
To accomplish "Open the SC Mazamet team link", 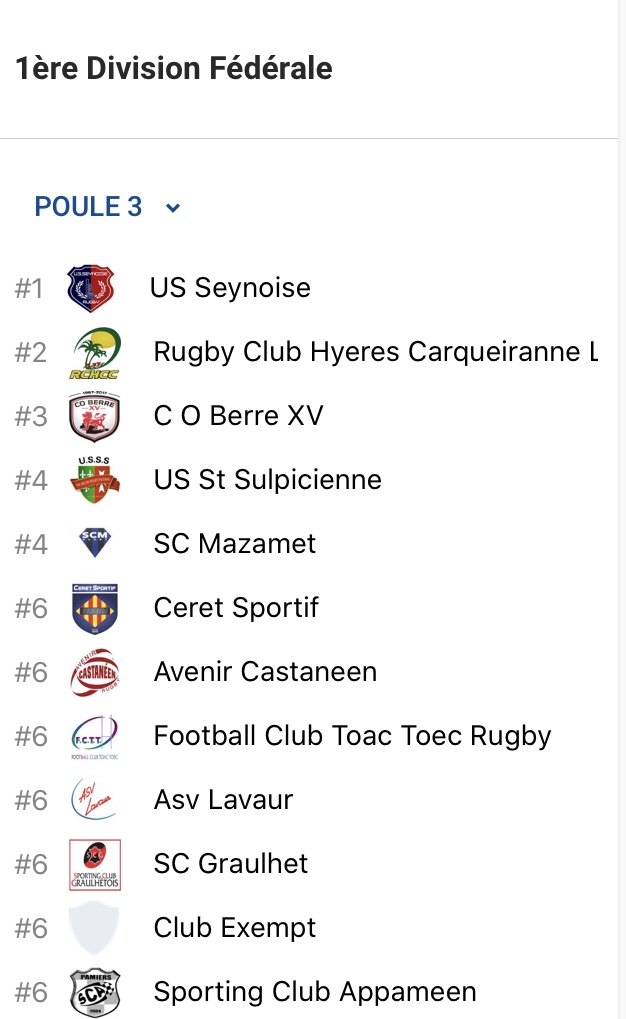I will click(235, 544).
